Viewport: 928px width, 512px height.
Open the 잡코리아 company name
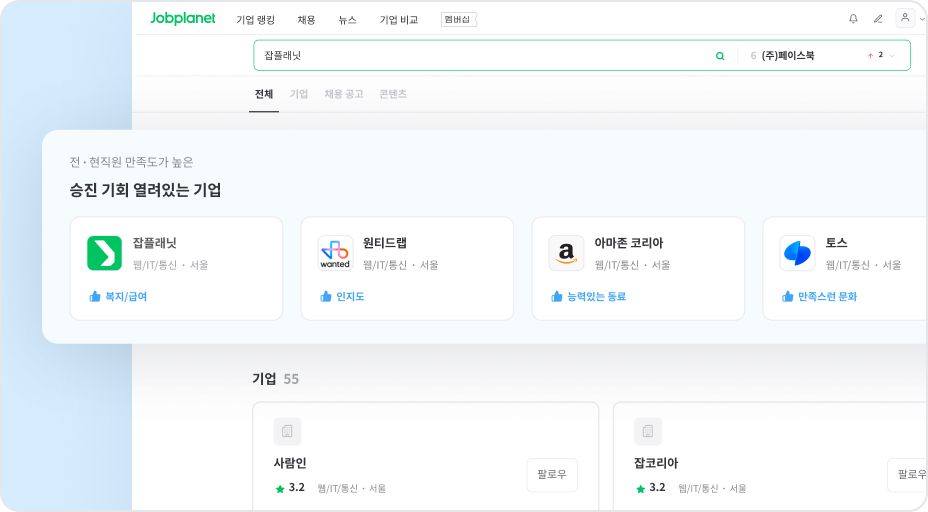click(656, 463)
